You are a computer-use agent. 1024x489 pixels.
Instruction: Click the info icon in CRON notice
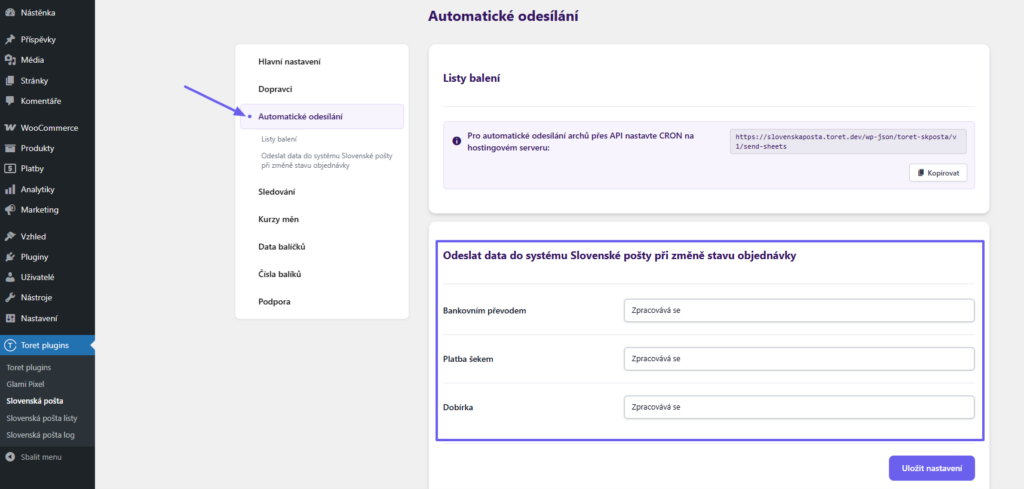coord(456,141)
